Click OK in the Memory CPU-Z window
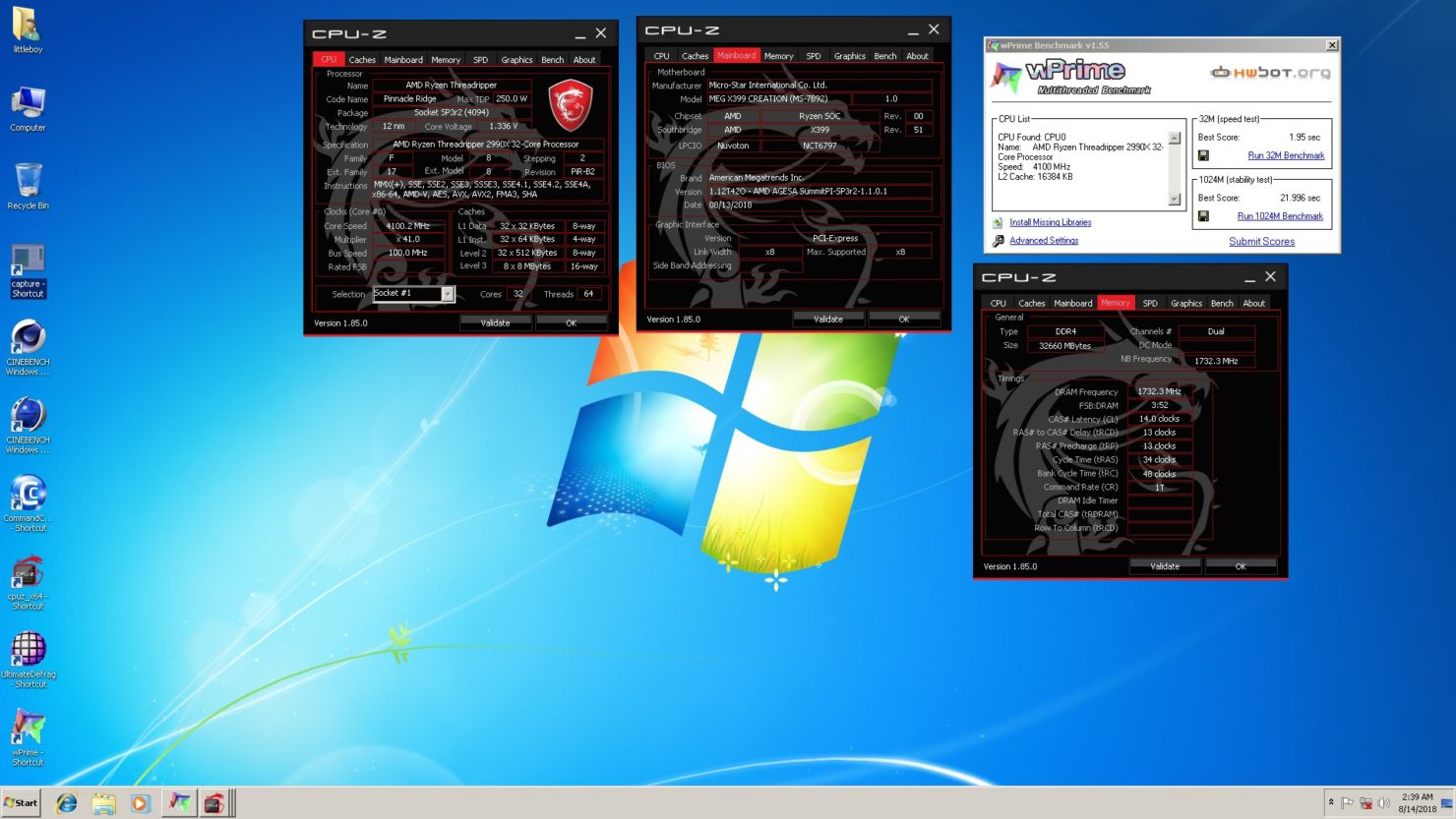 (1241, 566)
